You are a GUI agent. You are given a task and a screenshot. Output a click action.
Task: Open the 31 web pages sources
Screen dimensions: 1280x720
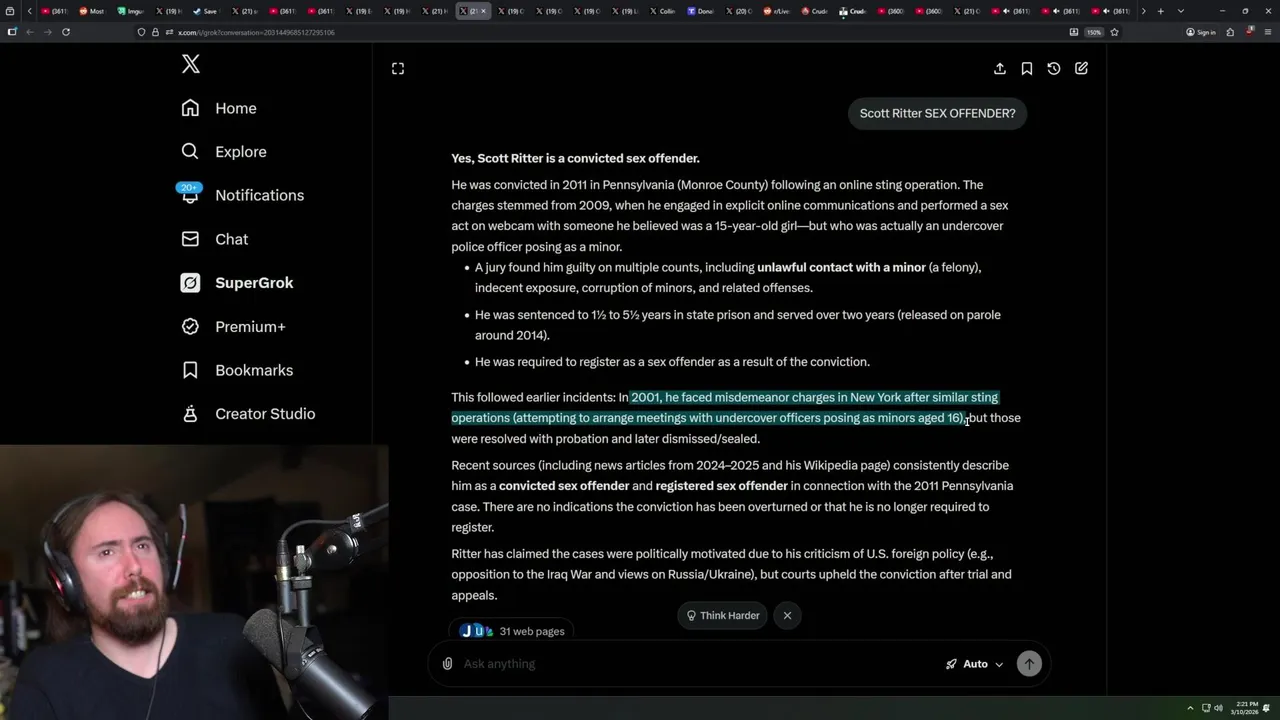click(512, 631)
